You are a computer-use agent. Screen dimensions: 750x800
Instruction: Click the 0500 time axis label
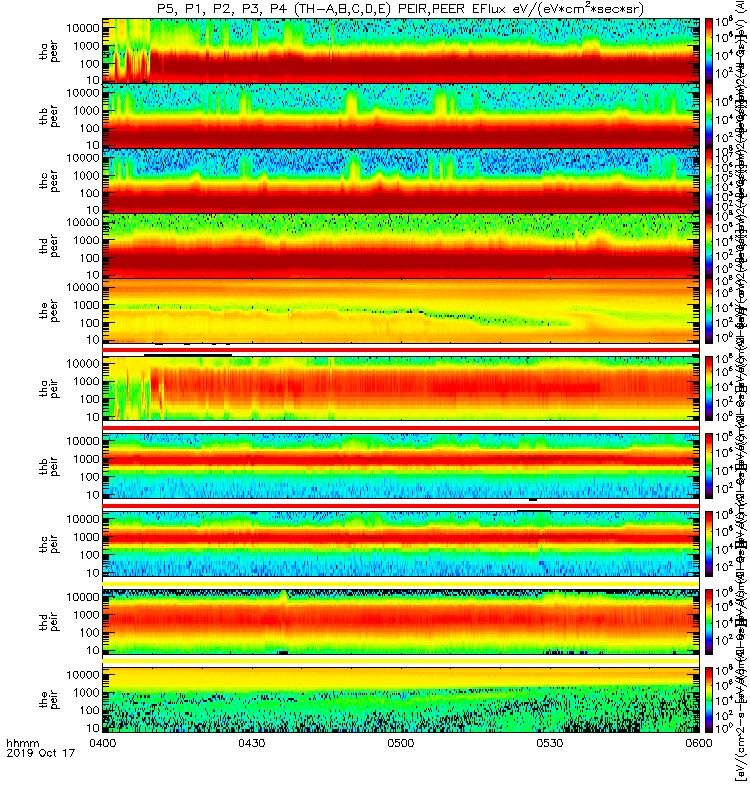pos(401,743)
